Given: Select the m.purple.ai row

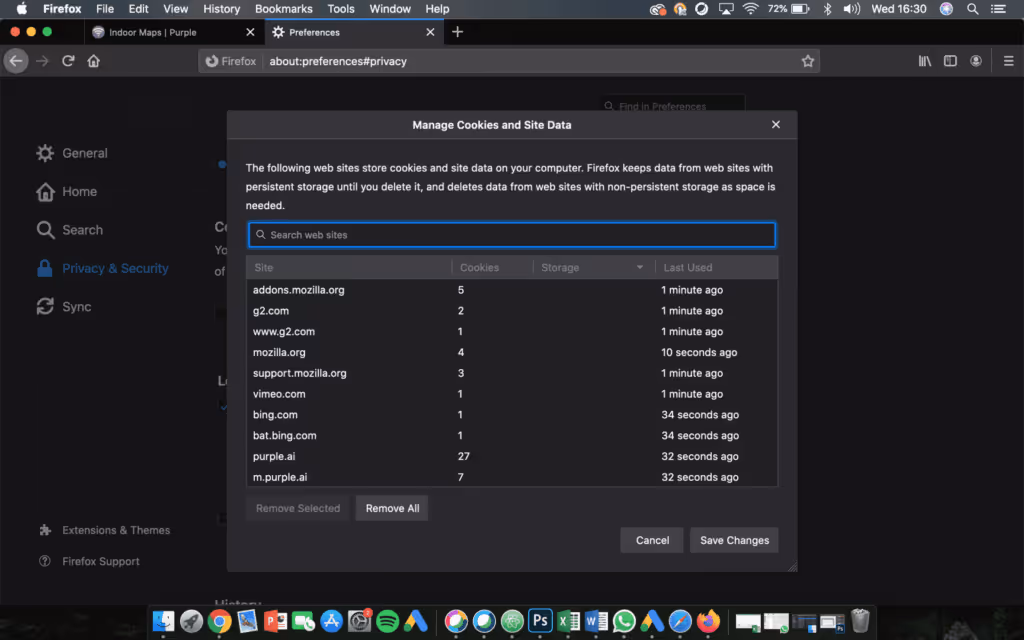Looking at the screenshot, I should (x=512, y=477).
